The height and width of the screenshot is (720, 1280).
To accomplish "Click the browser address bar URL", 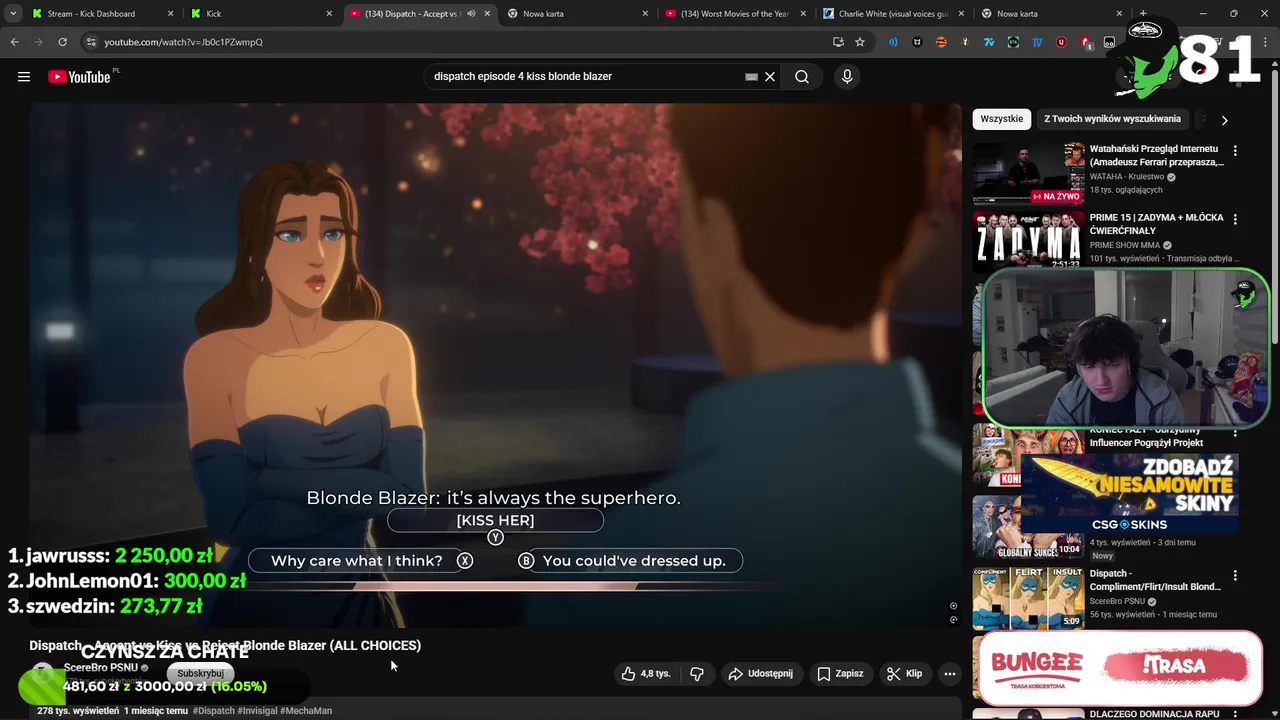I will point(184,42).
